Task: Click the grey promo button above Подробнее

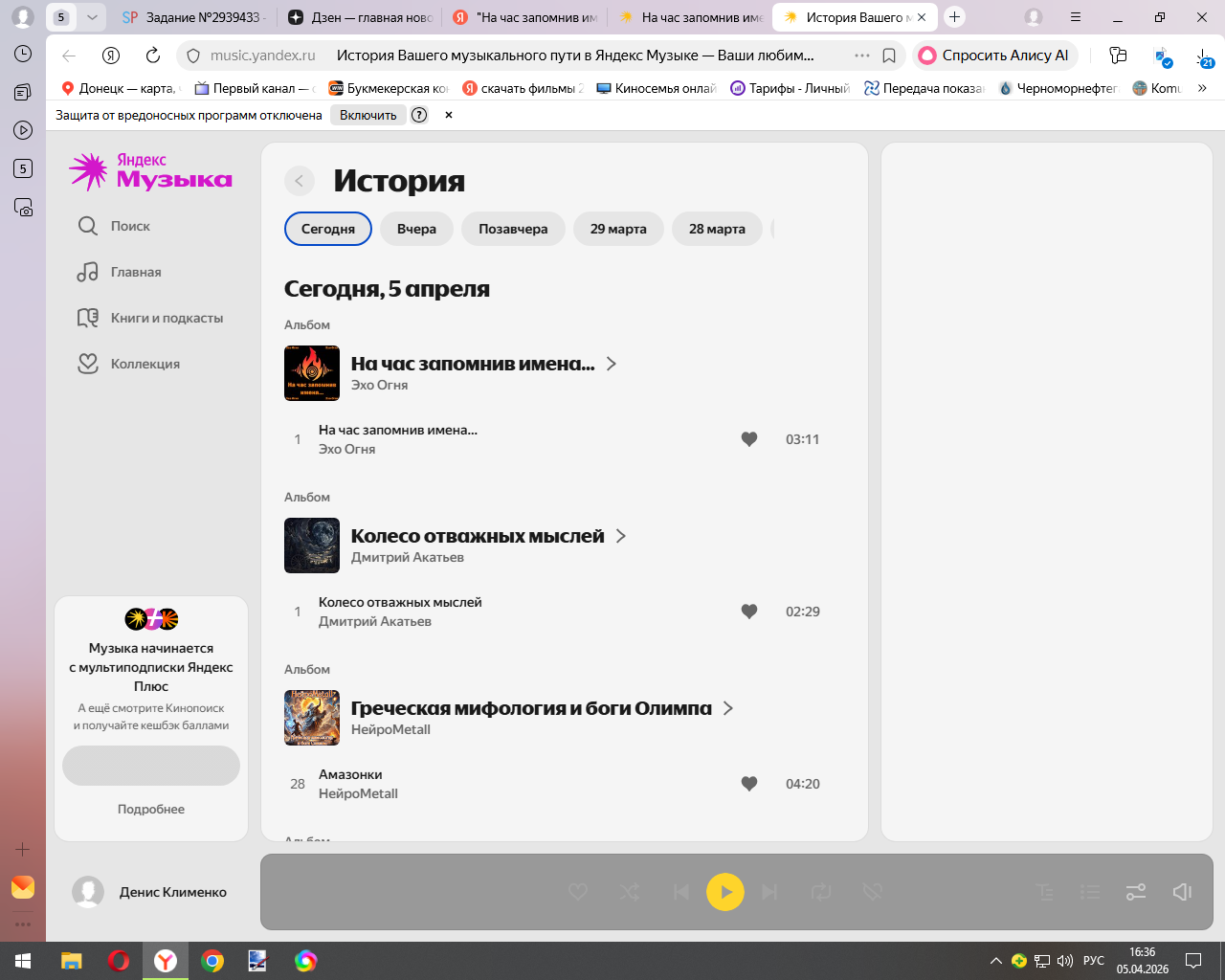Action: pyautogui.click(x=151, y=766)
